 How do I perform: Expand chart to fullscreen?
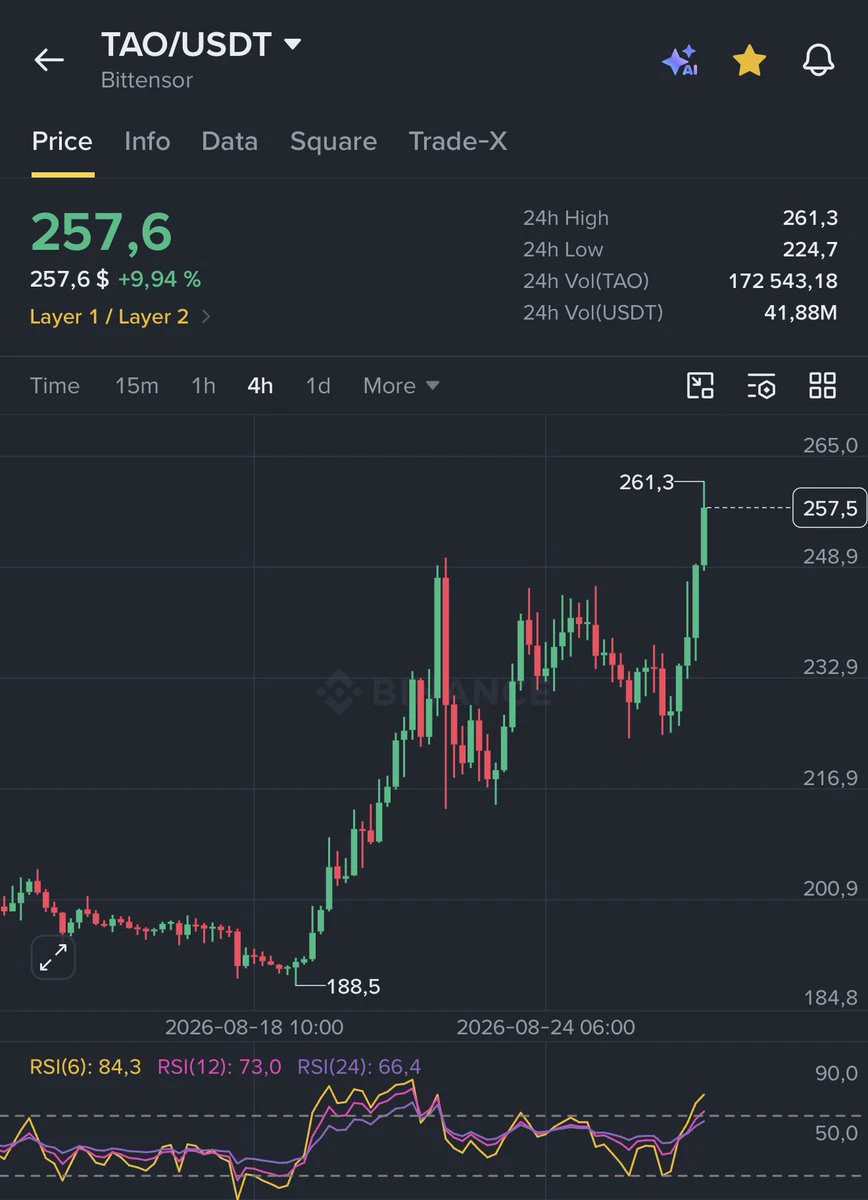pyautogui.click(x=53, y=958)
